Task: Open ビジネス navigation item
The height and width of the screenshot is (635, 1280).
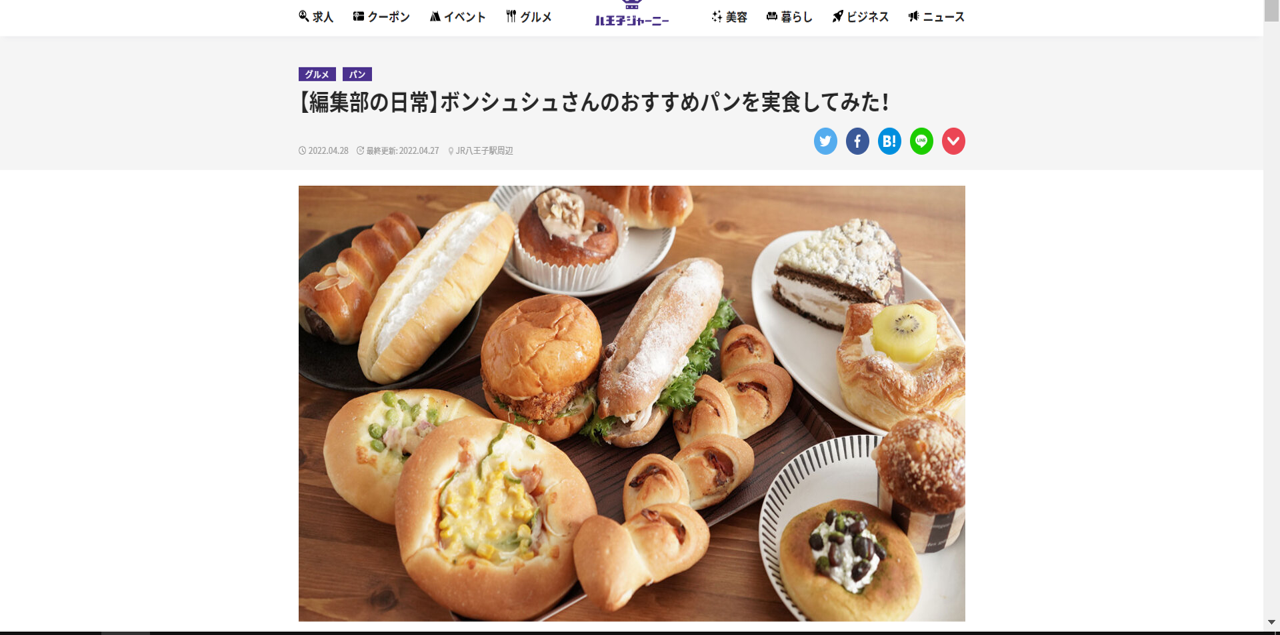Action: 860,17
